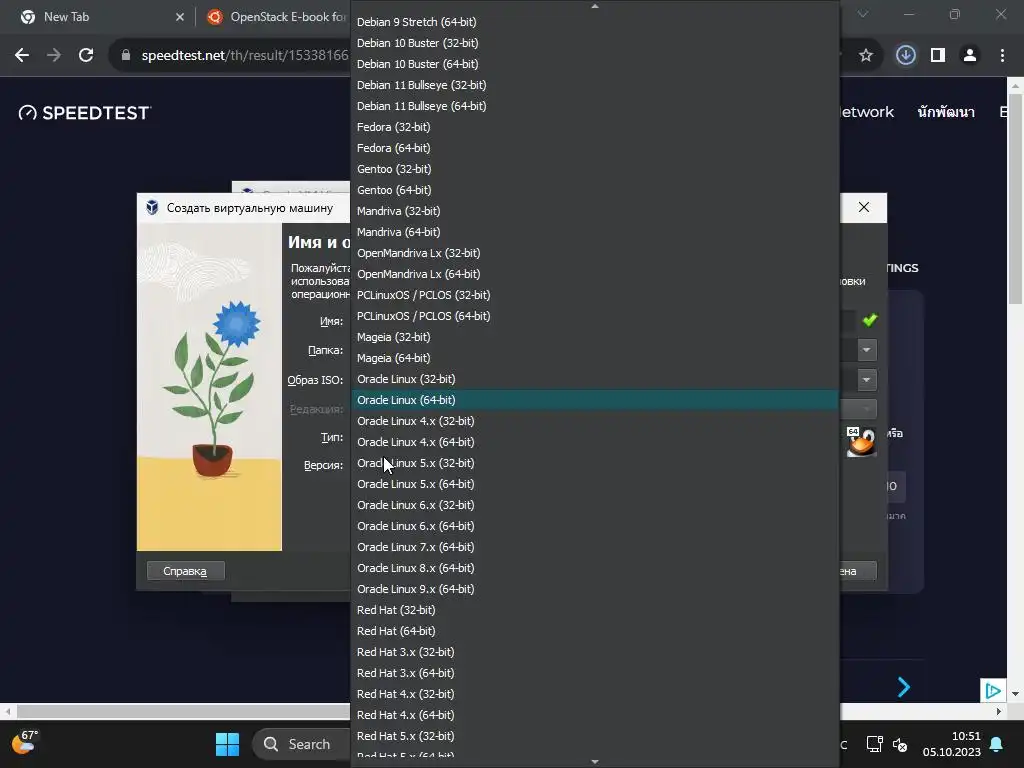This screenshot has width=1024, height=768.
Task: Click the muted volume tray icon
Action: click(x=900, y=744)
